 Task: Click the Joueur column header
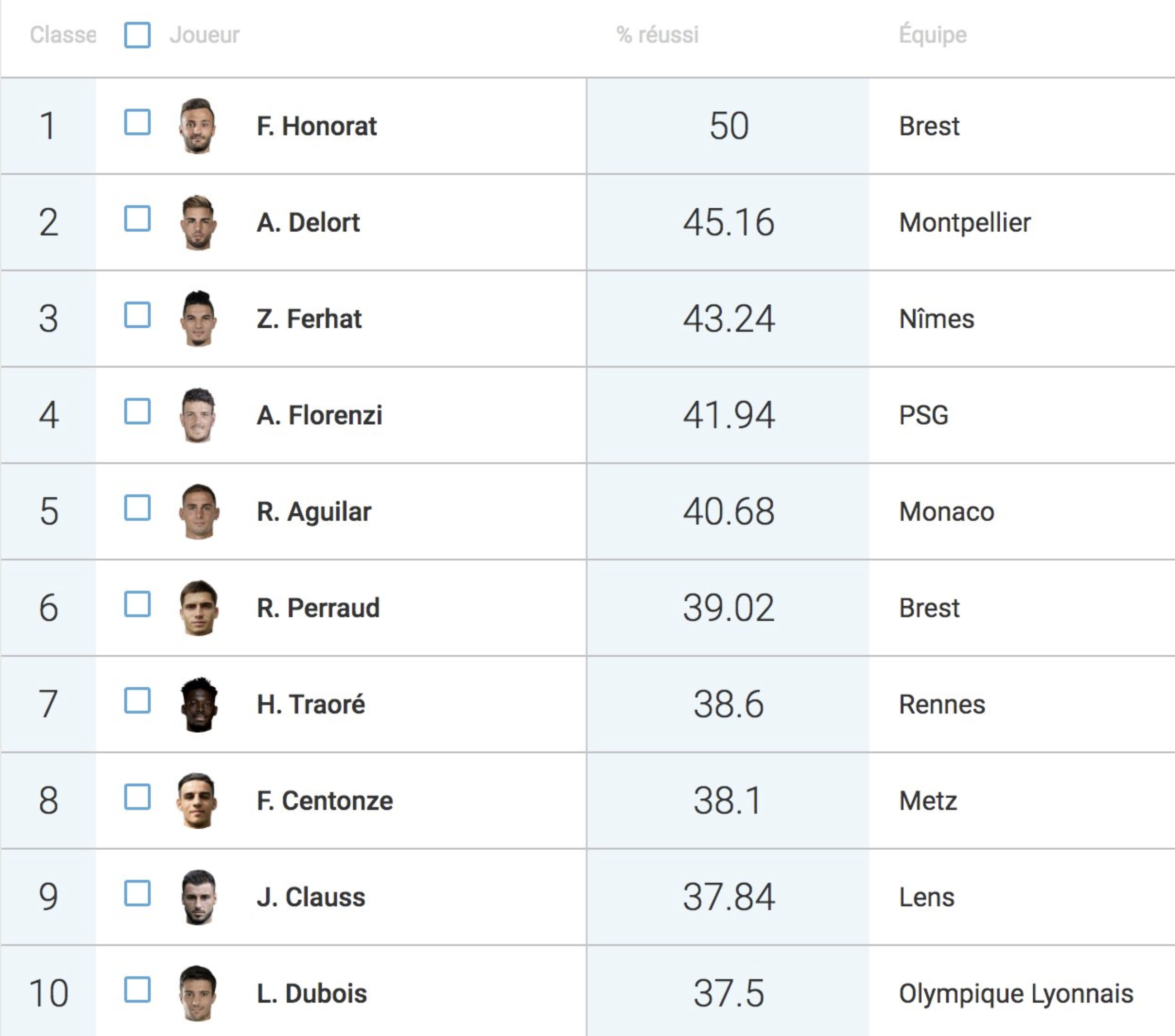[x=205, y=35]
